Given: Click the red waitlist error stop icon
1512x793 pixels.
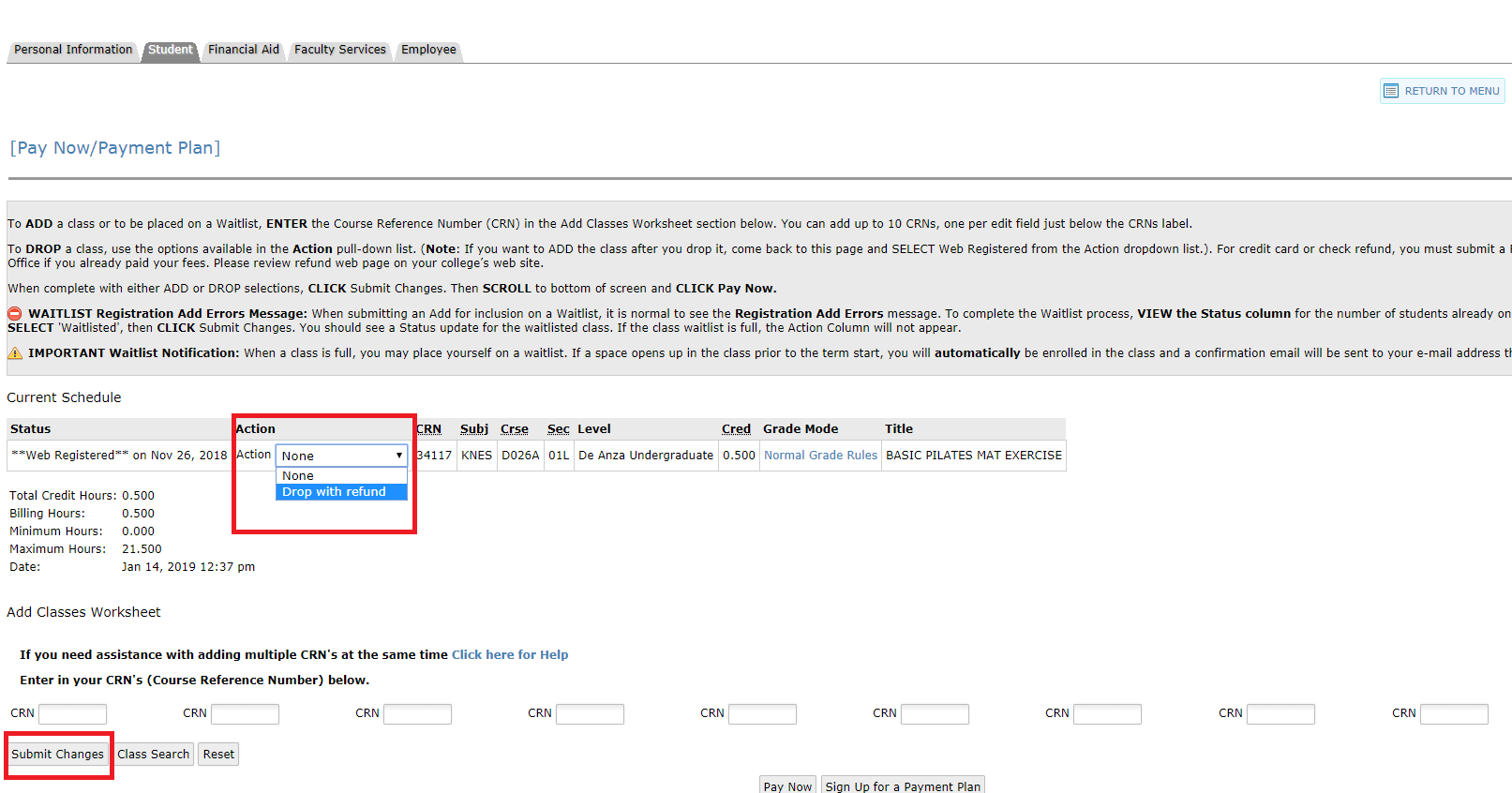Looking at the screenshot, I should click(x=15, y=314).
